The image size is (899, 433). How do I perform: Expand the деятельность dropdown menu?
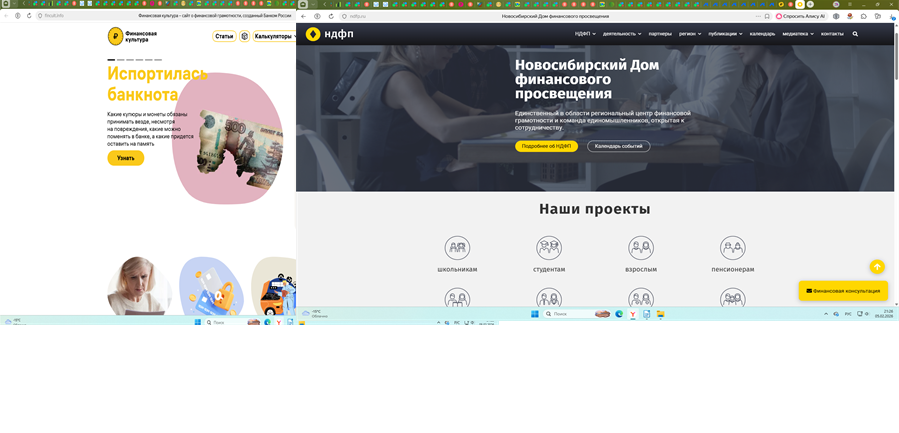click(x=622, y=34)
